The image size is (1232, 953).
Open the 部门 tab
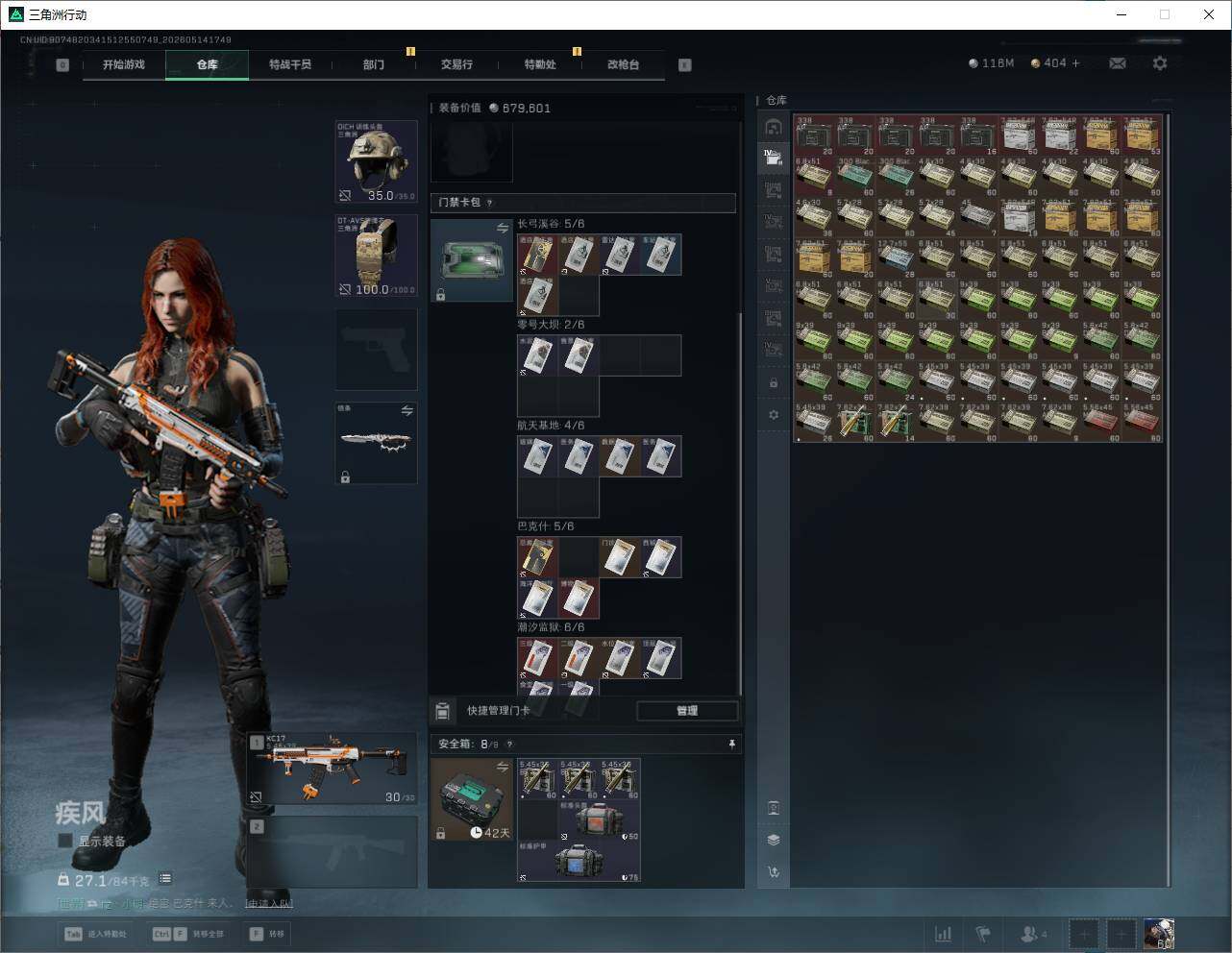pos(374,64)
